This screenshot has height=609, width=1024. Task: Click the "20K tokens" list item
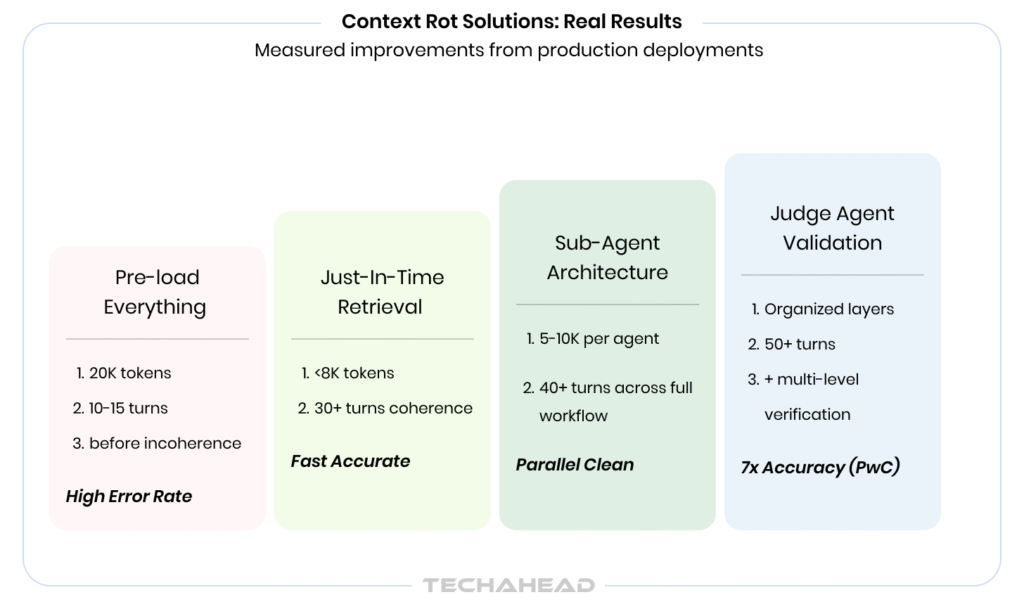[130, 373]
